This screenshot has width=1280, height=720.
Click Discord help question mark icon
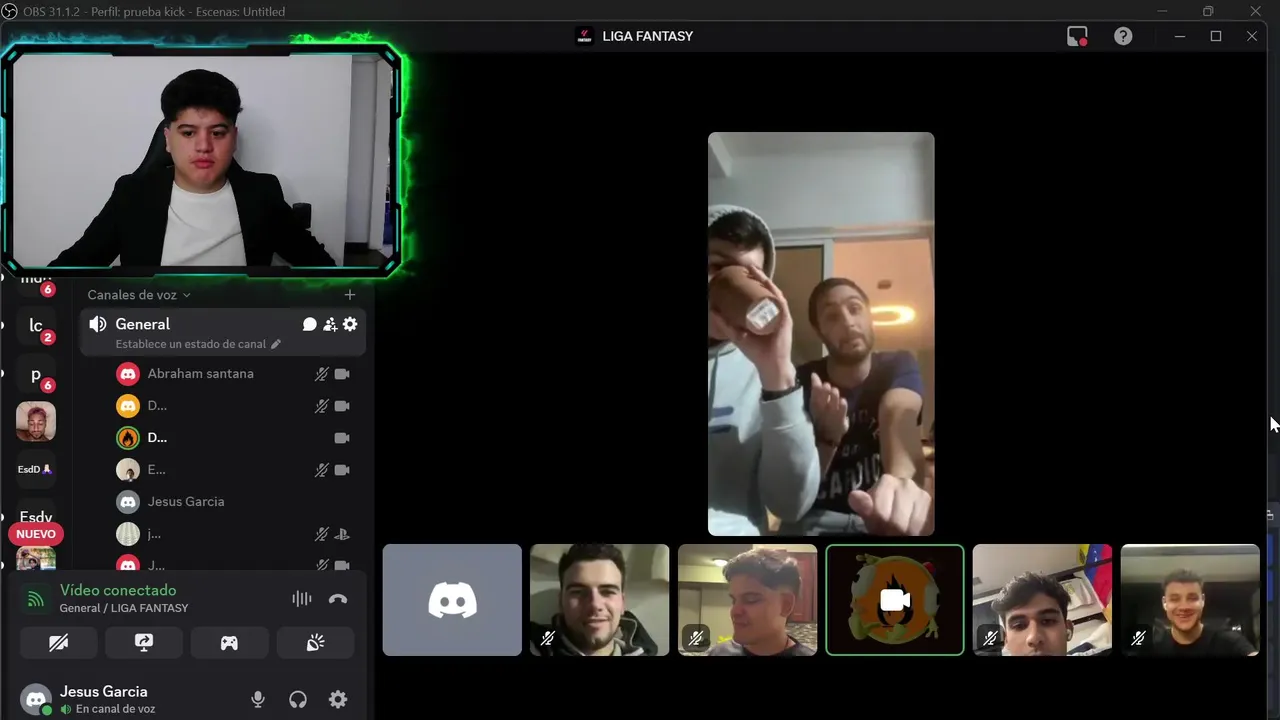(x=1123, y=36)
